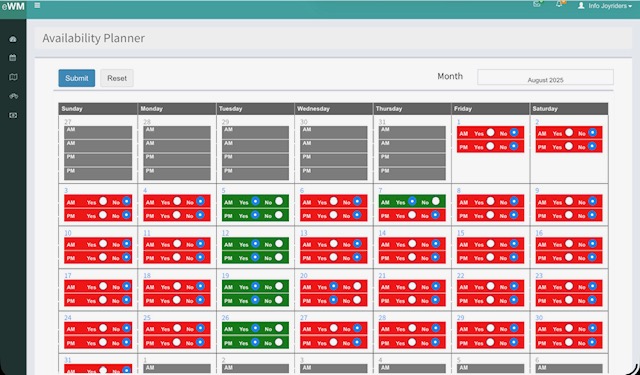Click the date number 20 on Wednesday
The height and width of the screenshot is (375, 640).
(x=304, y=276)
